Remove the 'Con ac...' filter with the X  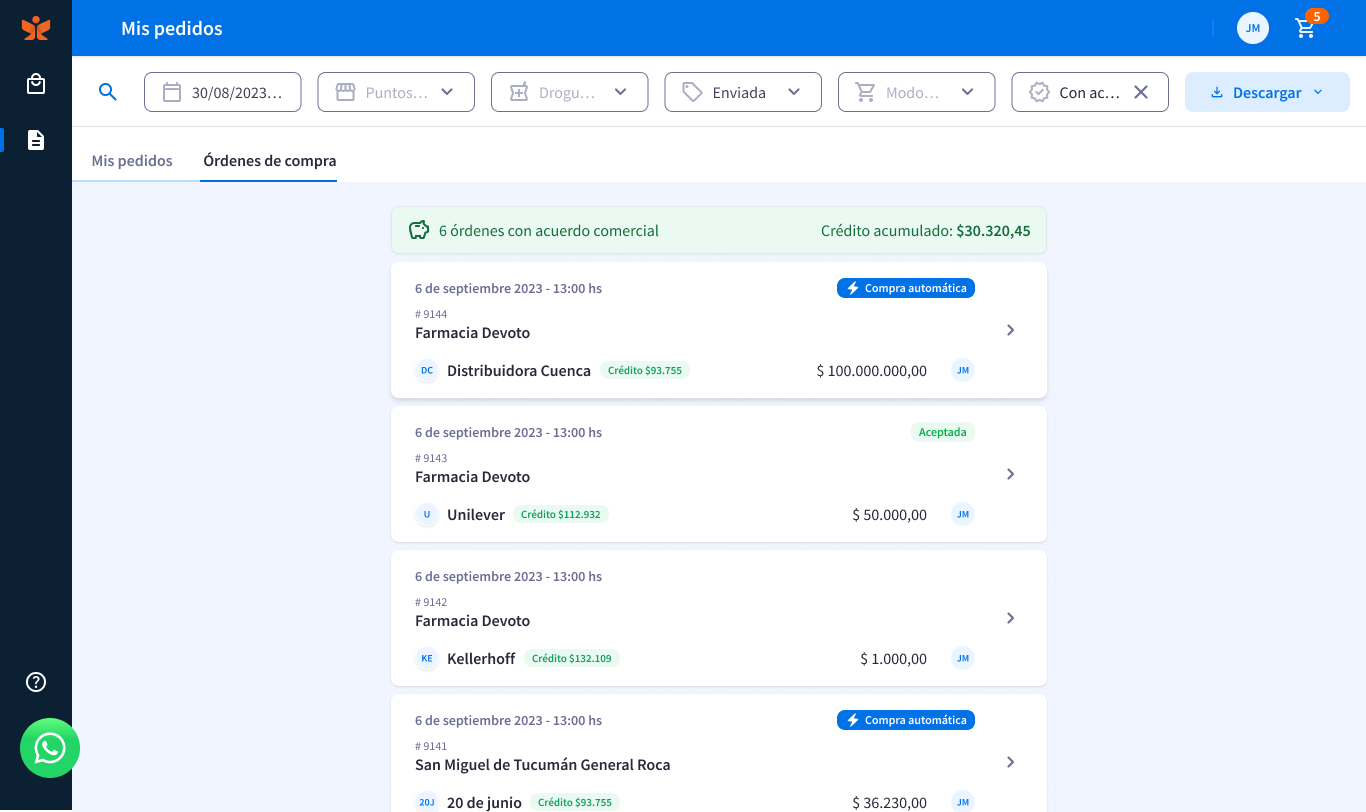1140,92
